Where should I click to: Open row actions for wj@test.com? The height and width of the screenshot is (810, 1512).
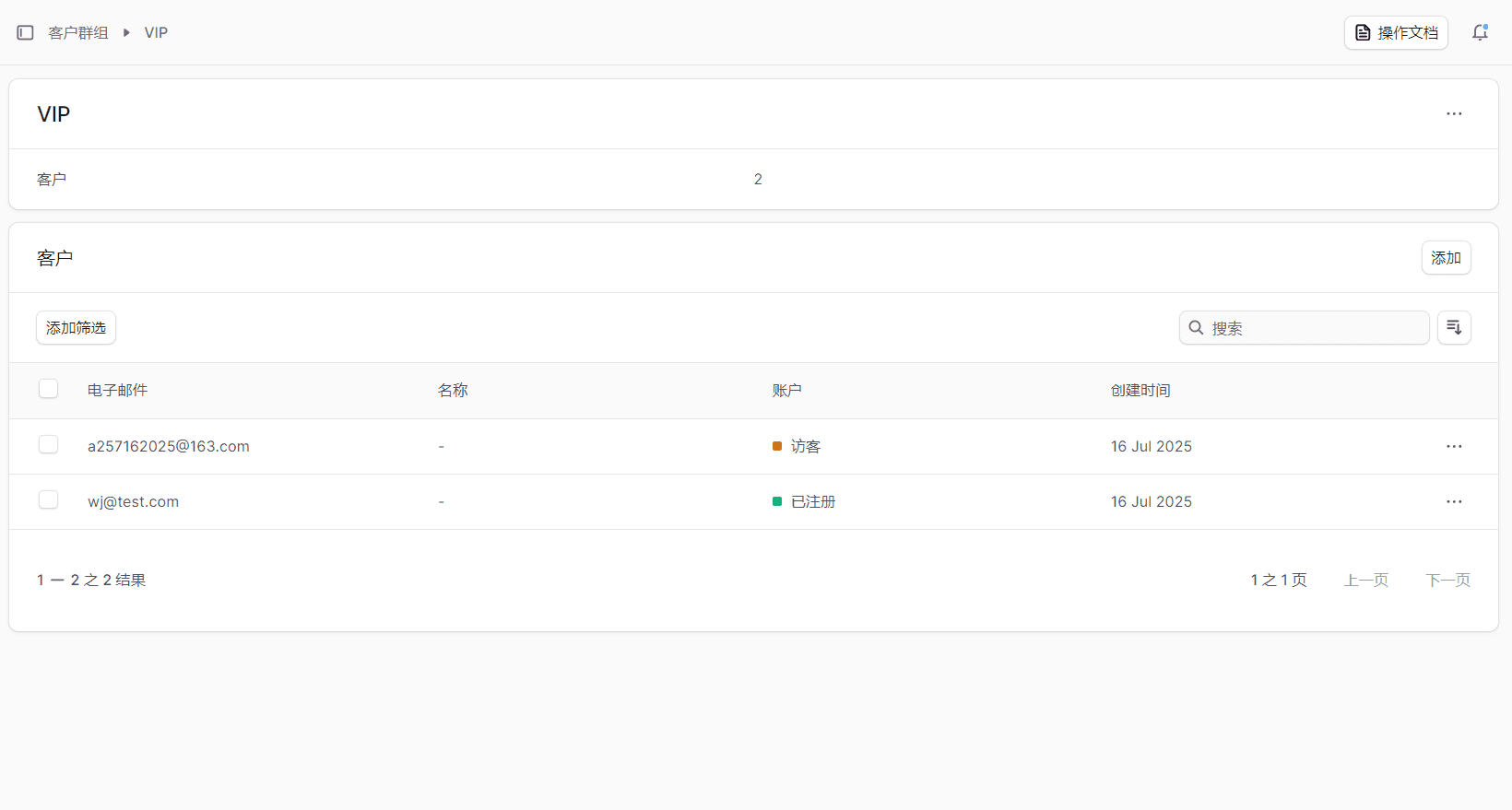point(1454,501)
